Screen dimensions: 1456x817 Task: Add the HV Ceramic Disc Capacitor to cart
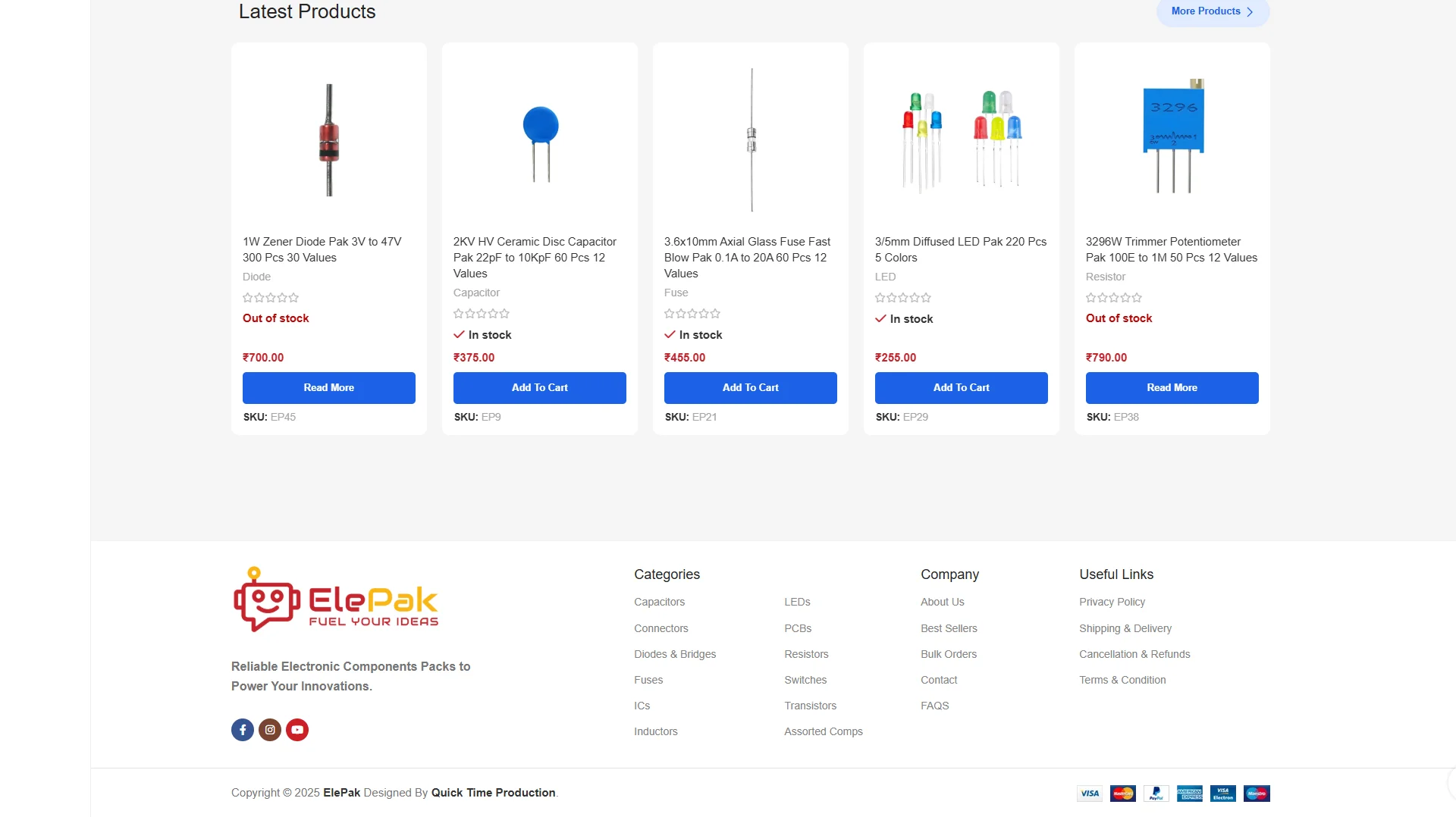pos(539,388)
